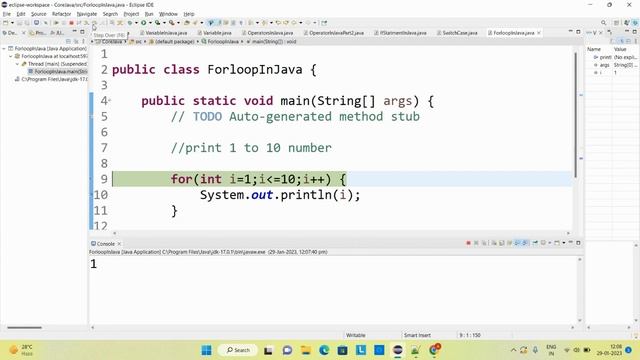Open the Refactor menu

(62, 14)
